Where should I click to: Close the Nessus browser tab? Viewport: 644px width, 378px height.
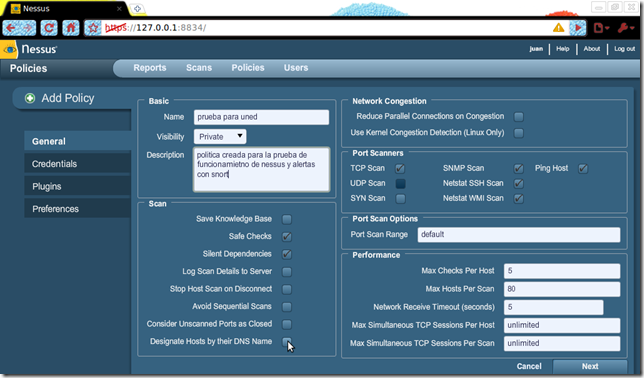click(x=119, y=9)
